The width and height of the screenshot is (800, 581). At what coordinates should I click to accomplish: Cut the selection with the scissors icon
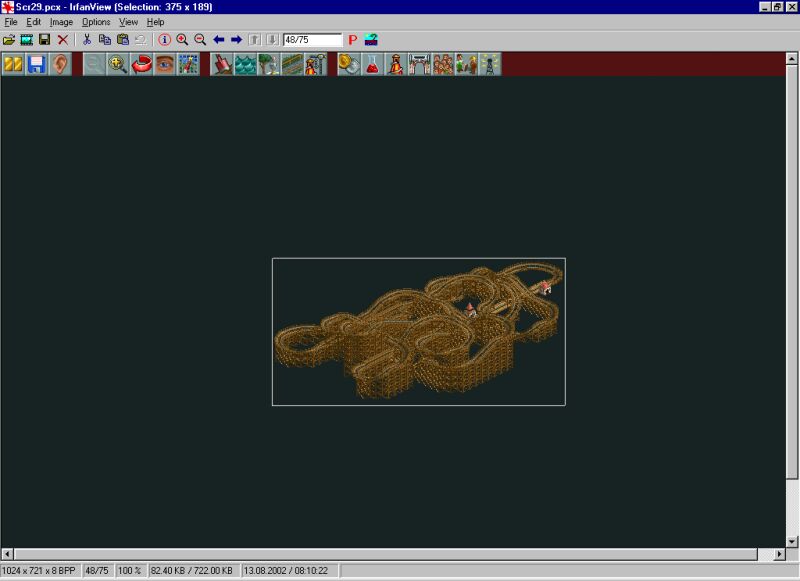[x=87, y=40]
